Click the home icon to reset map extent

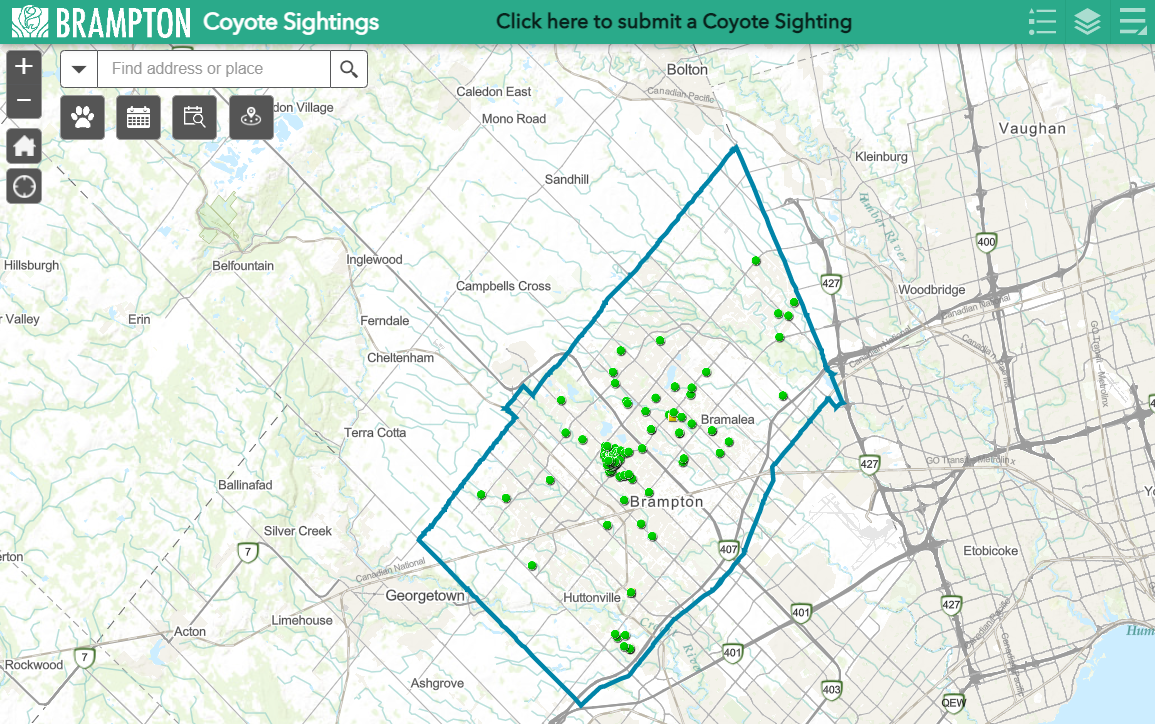coord(23,146)
